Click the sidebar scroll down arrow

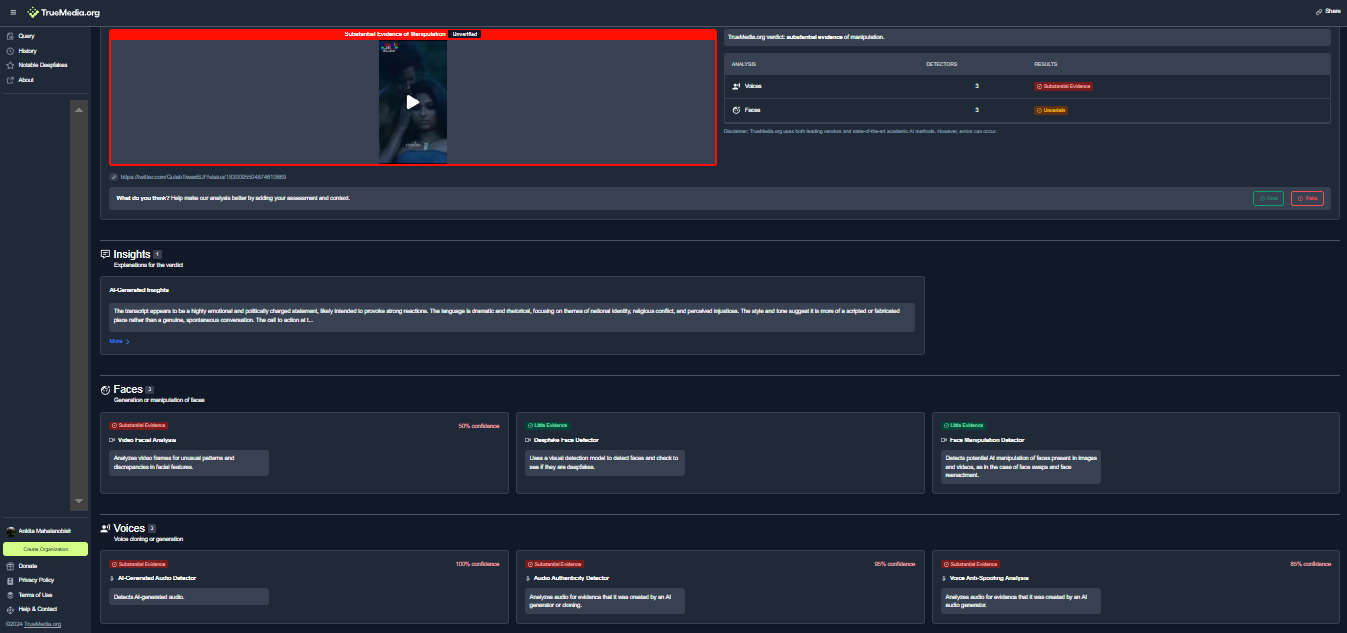tap(79, 500)
